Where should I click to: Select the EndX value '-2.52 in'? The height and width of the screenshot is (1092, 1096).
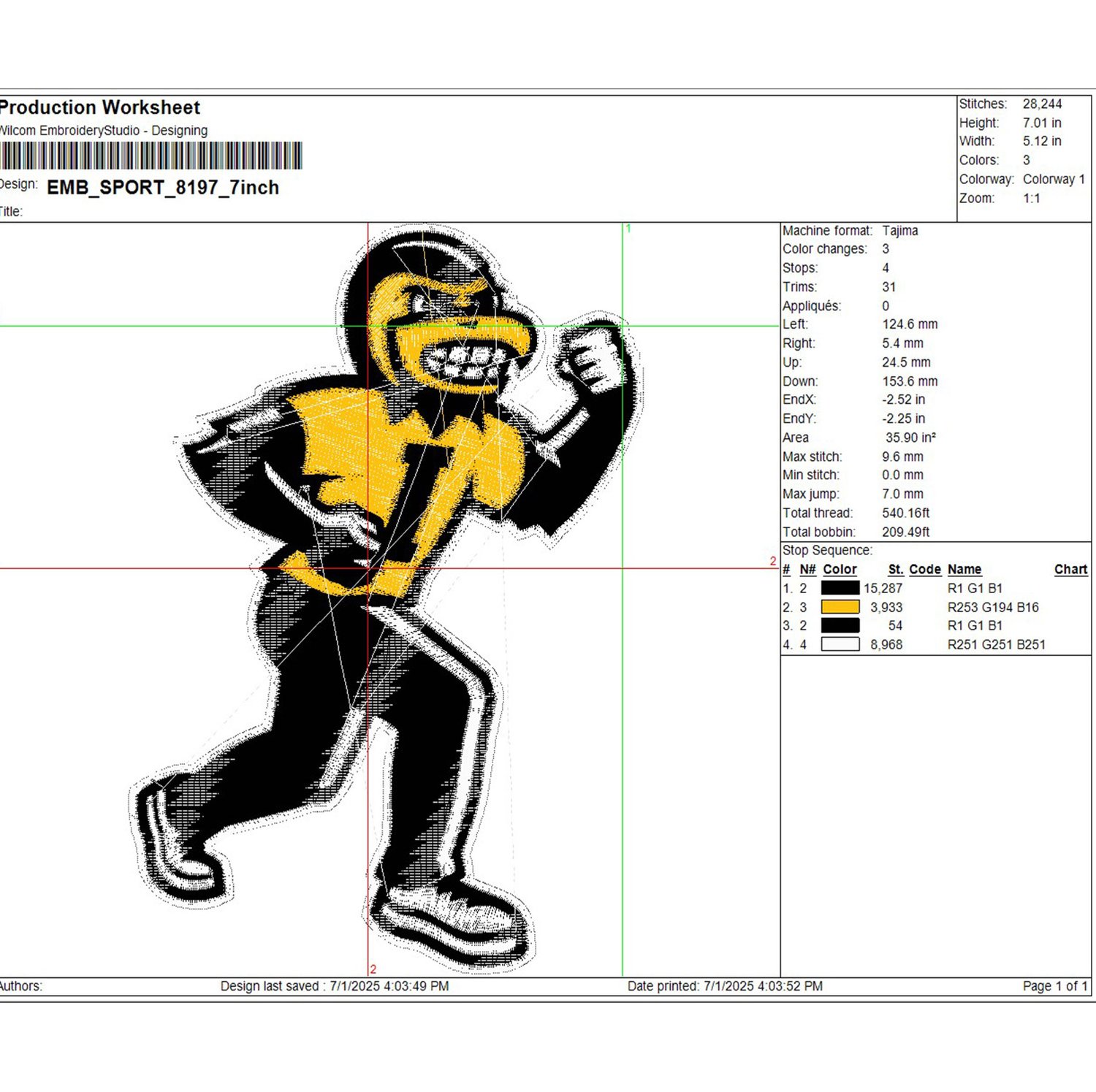[903, 400]
